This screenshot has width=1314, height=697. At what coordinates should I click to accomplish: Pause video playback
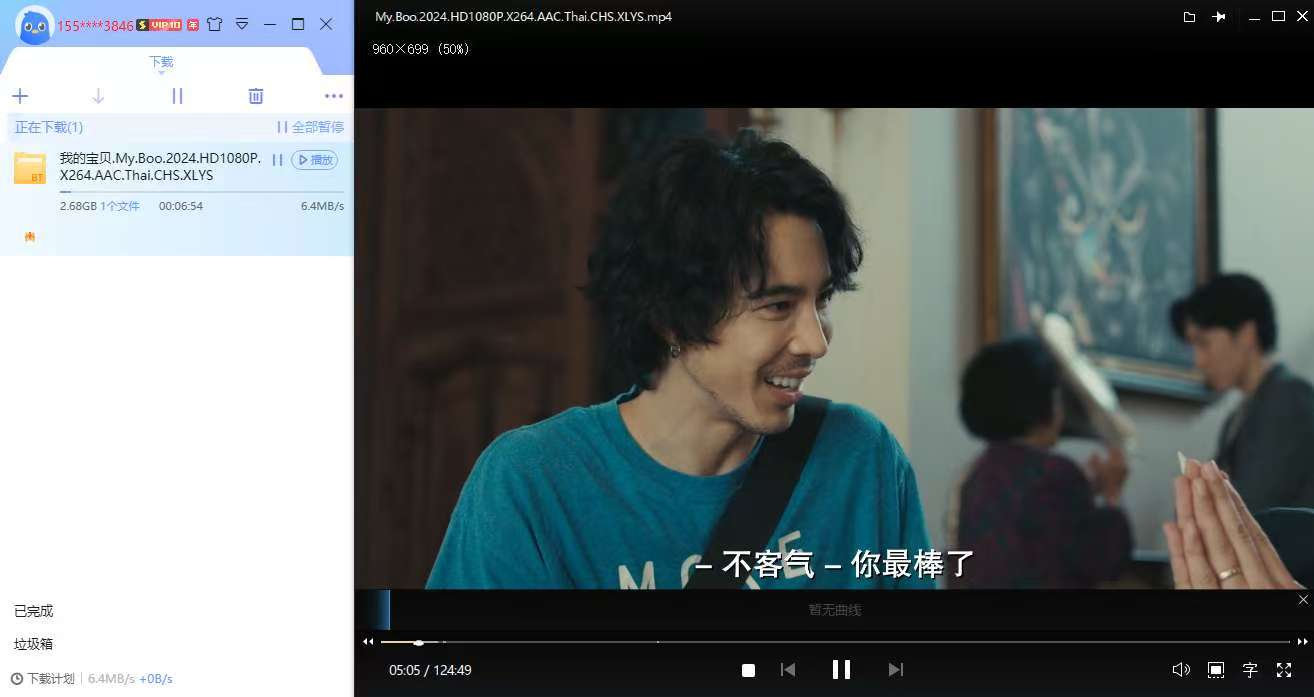pos(841,670)
